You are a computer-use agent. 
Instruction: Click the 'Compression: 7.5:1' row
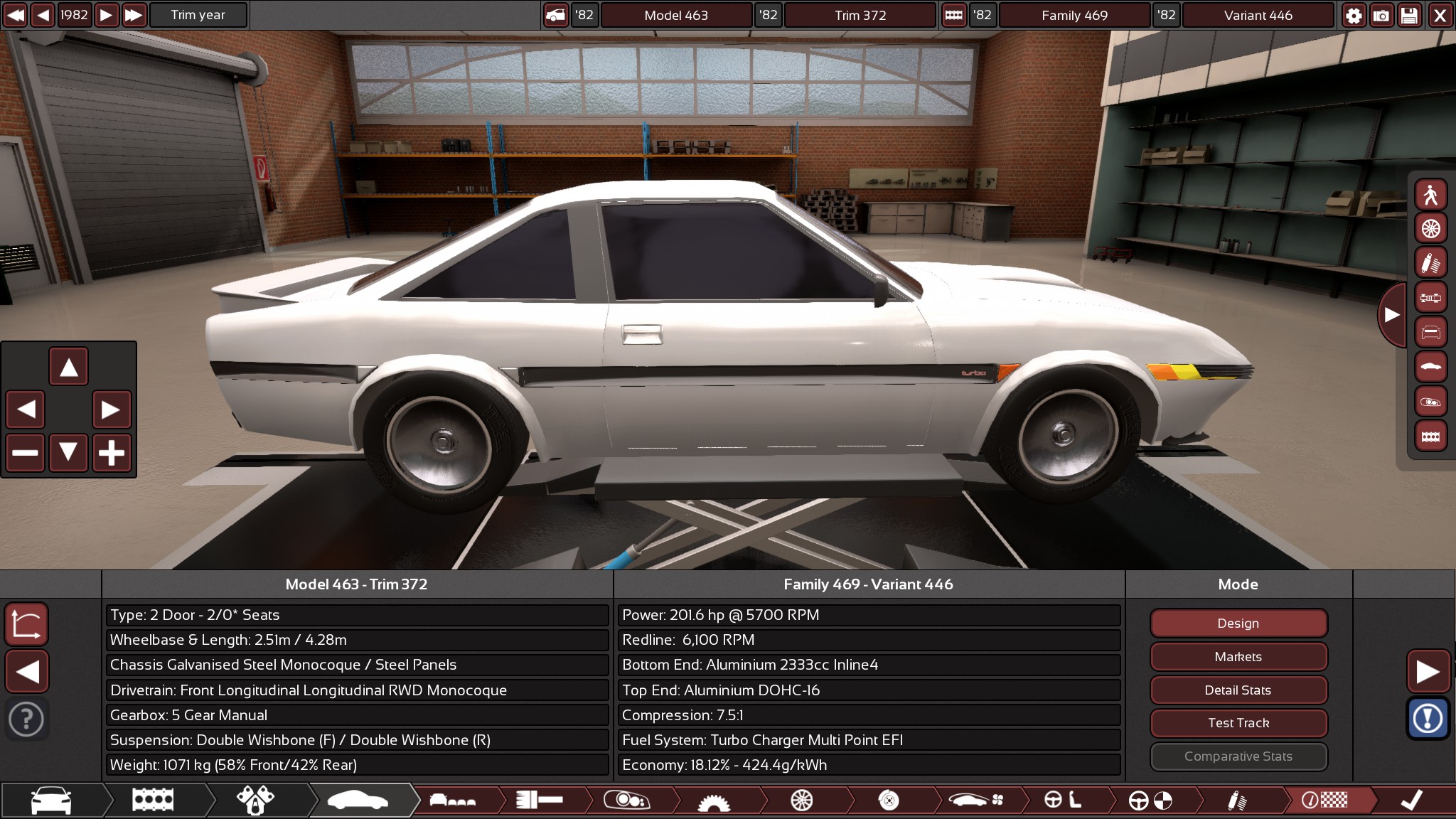(869, 715)
